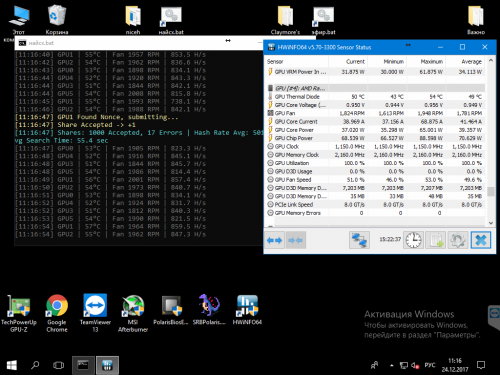Screen dimensions: 500x375
Task: Open the Claymore's folder on desktop
Action: tap(285, 19)
